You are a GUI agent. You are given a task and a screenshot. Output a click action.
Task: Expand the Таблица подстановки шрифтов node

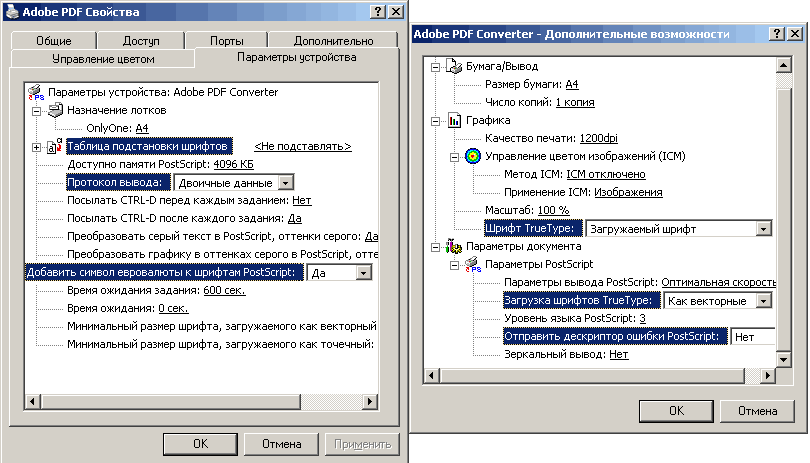(36, 147)
